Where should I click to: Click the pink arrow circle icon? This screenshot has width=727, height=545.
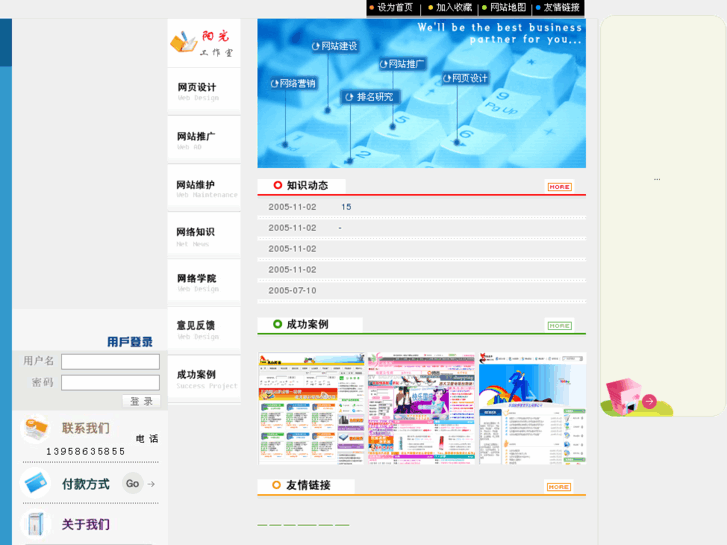649,401
